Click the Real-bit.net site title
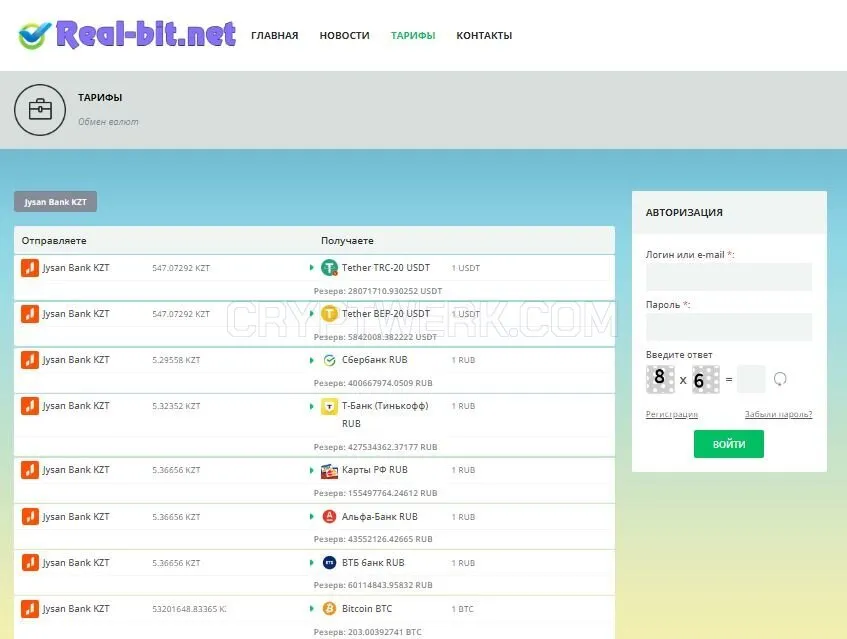 point(146,34)
